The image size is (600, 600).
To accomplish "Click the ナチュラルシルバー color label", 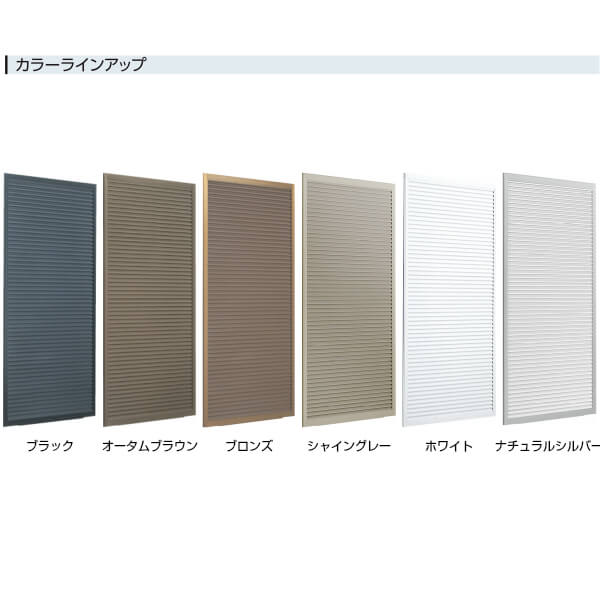I will click(548, 446).
